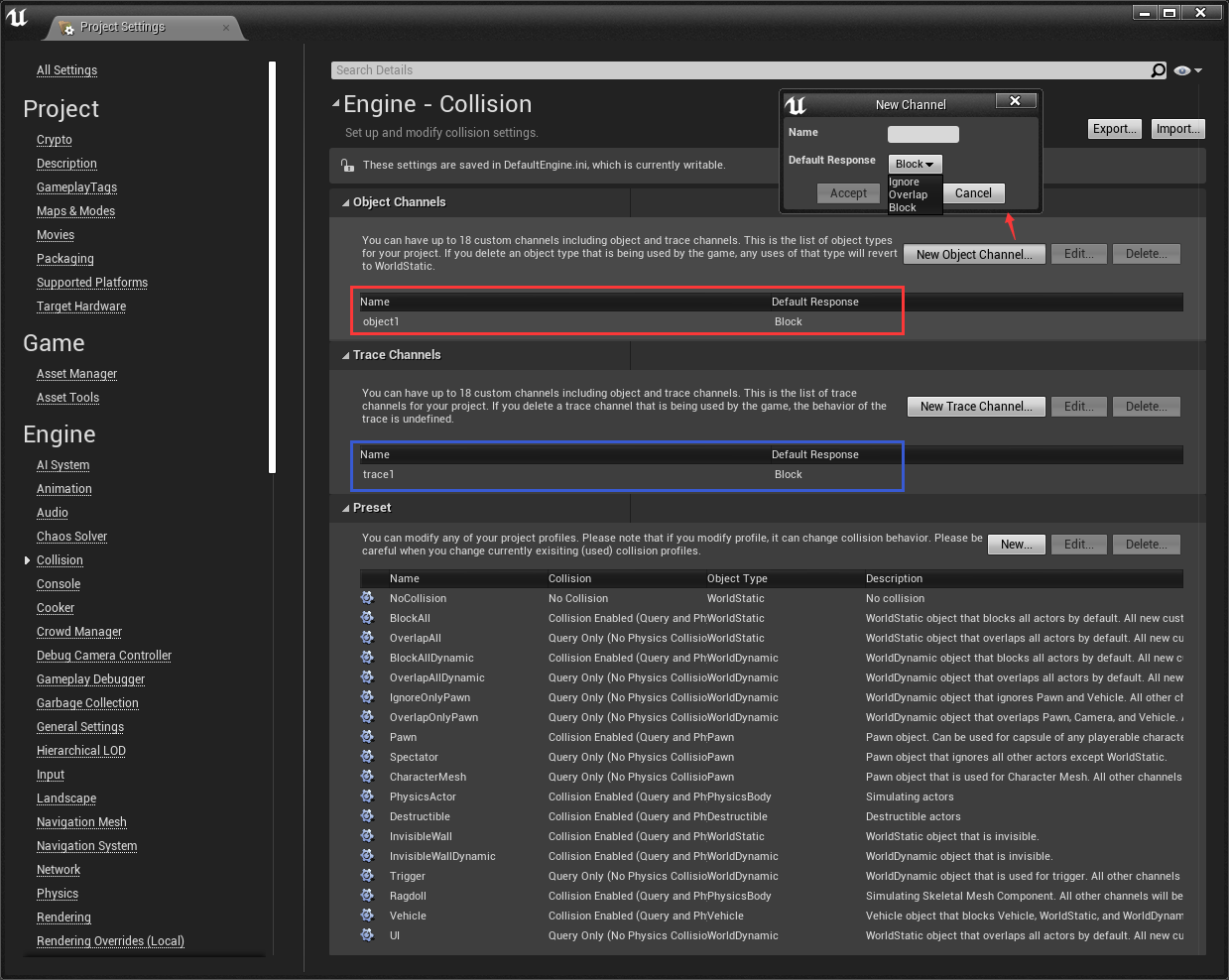Focus the Name field in New Channel dialog
This screenshot has height=980, width=1229.
(x=922, y=134)
